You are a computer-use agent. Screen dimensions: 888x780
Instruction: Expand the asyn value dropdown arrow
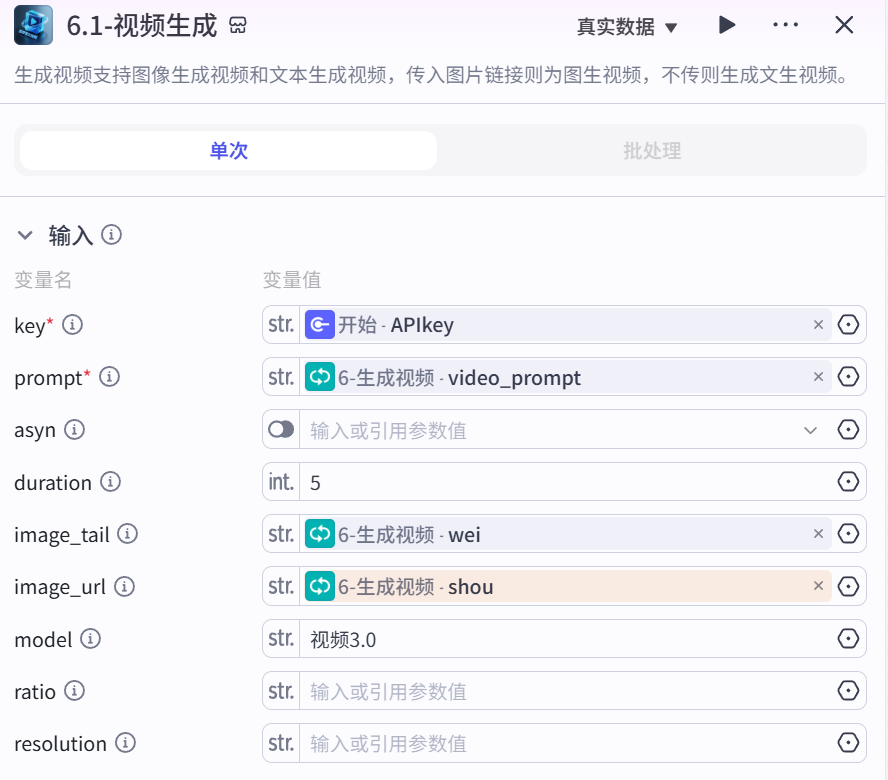[x=810, y=431]
